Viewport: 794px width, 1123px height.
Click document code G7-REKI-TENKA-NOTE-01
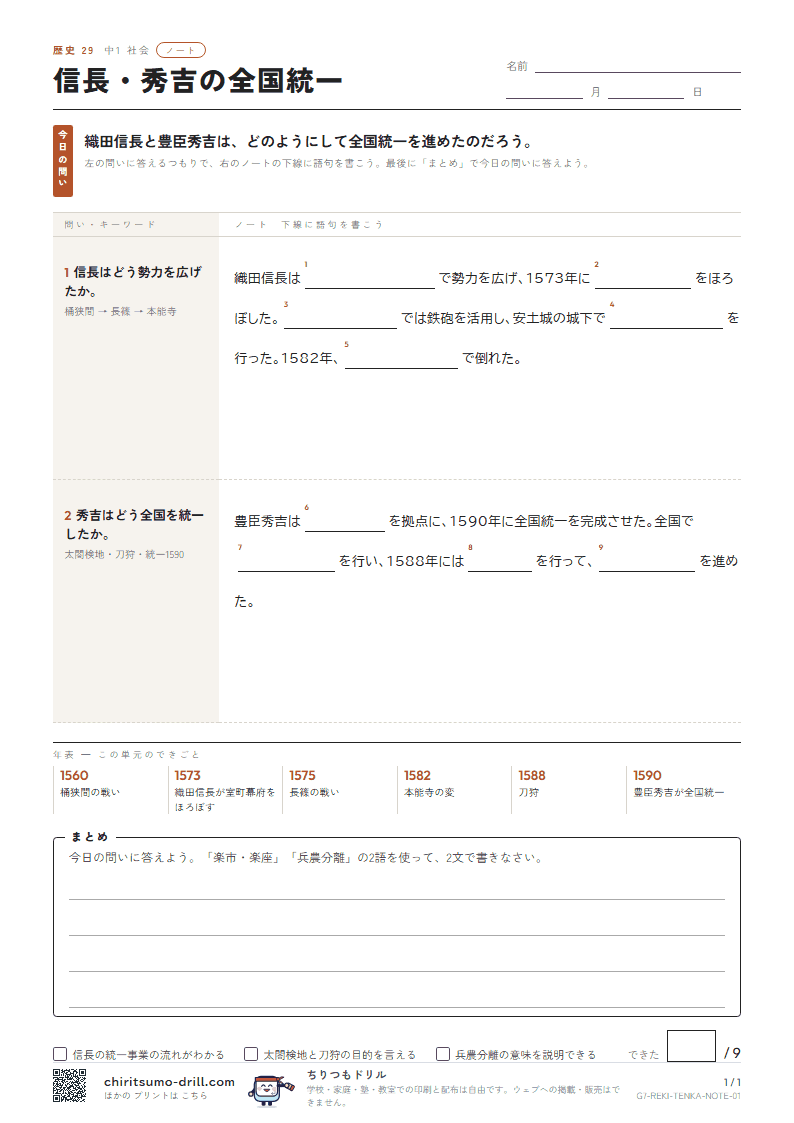688,1096
